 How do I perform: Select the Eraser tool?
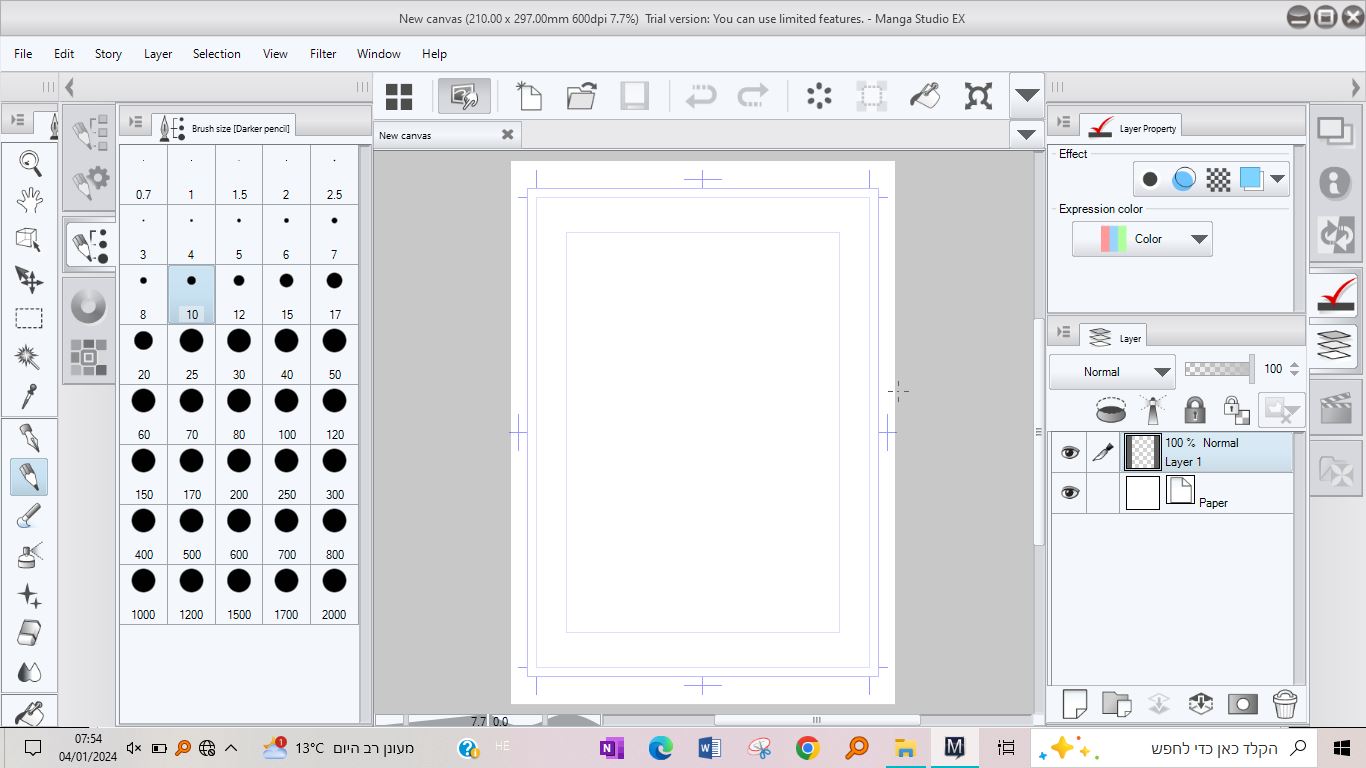pyautogui.click(x=29, y=633)
